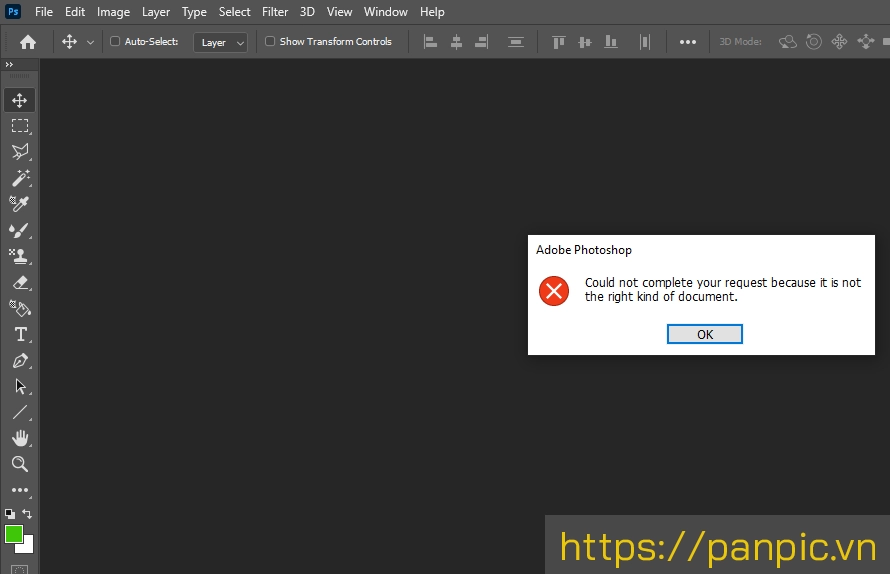Viewport: 890px width, 574px height.
Task: Select the Paint Bucket tool
Action: pos(19,308)
